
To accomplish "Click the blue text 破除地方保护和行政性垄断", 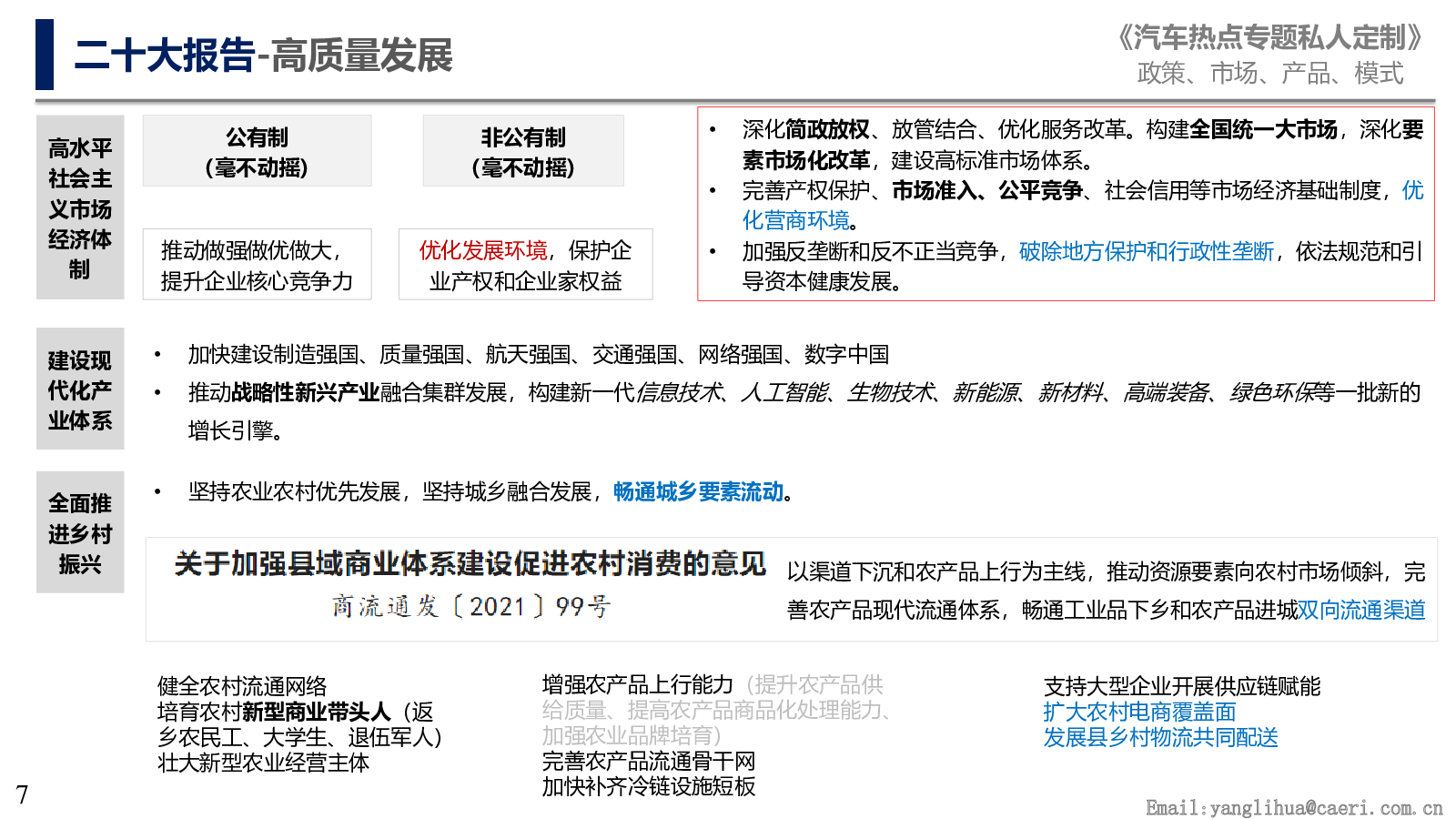I will [x=1147, y=251].
